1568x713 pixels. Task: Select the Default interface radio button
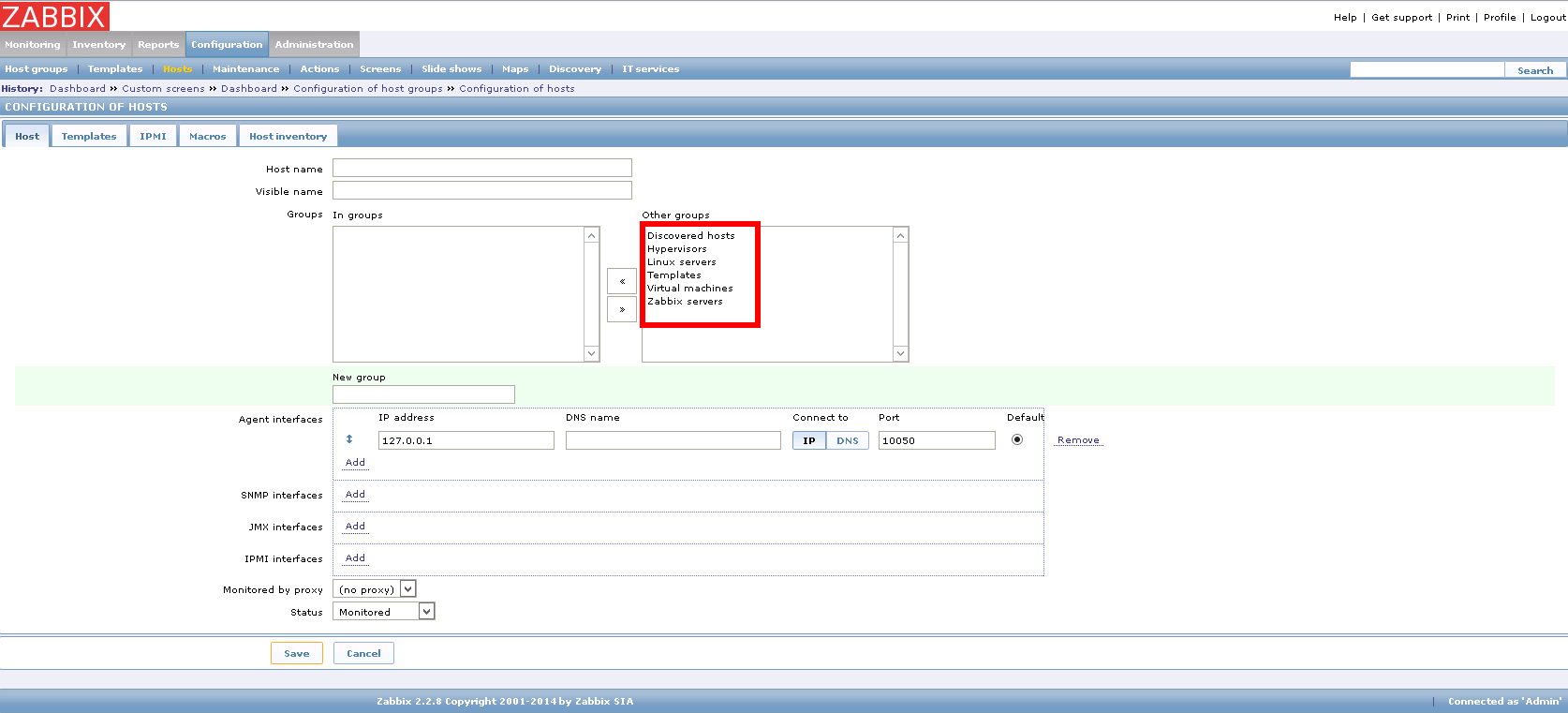coord(1017,439)
